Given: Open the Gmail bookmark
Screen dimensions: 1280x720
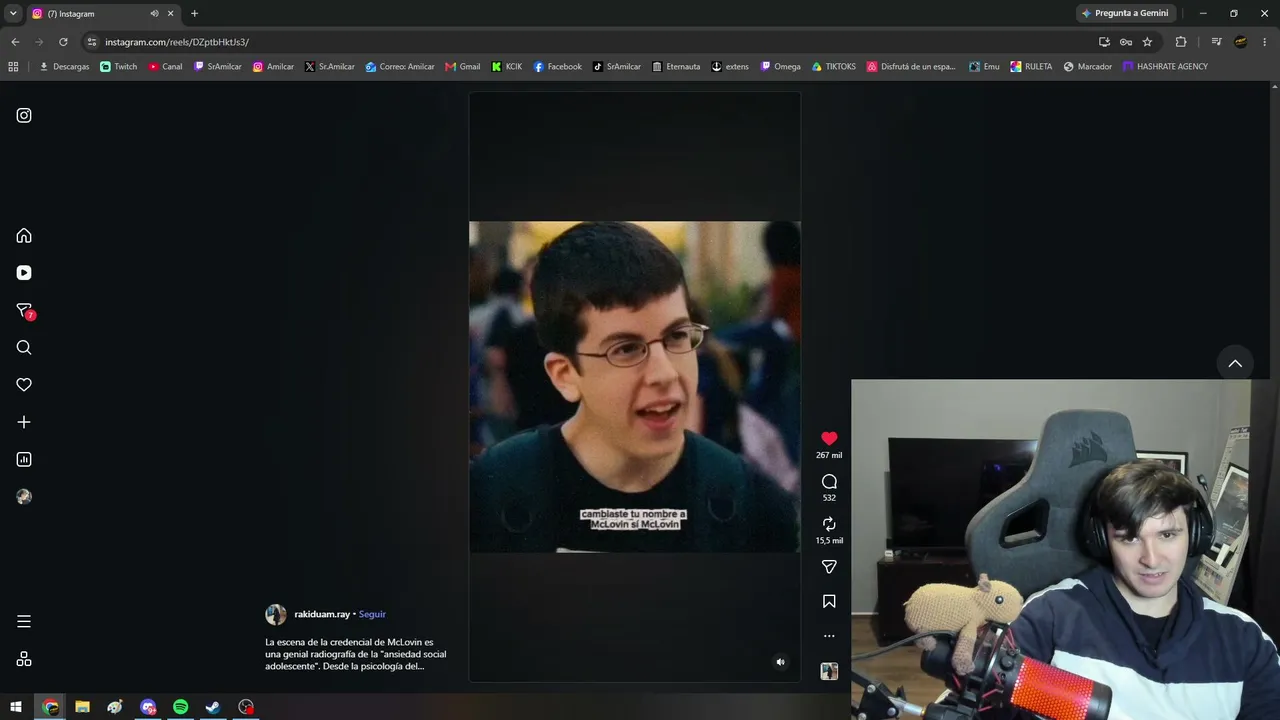Looking at the screenshot, I should click(462, 67).
